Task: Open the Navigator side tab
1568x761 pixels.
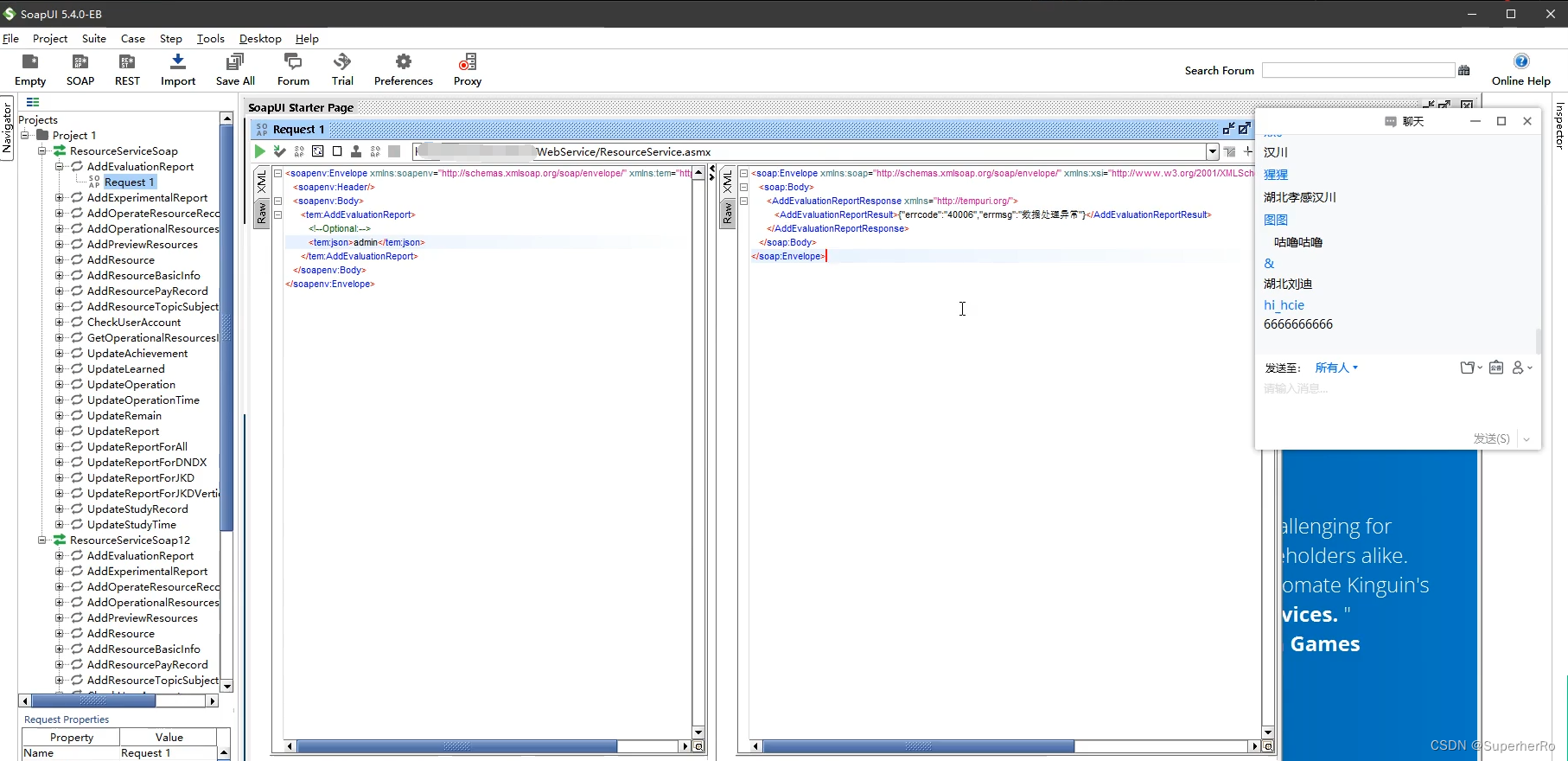Action: (7, 128)
